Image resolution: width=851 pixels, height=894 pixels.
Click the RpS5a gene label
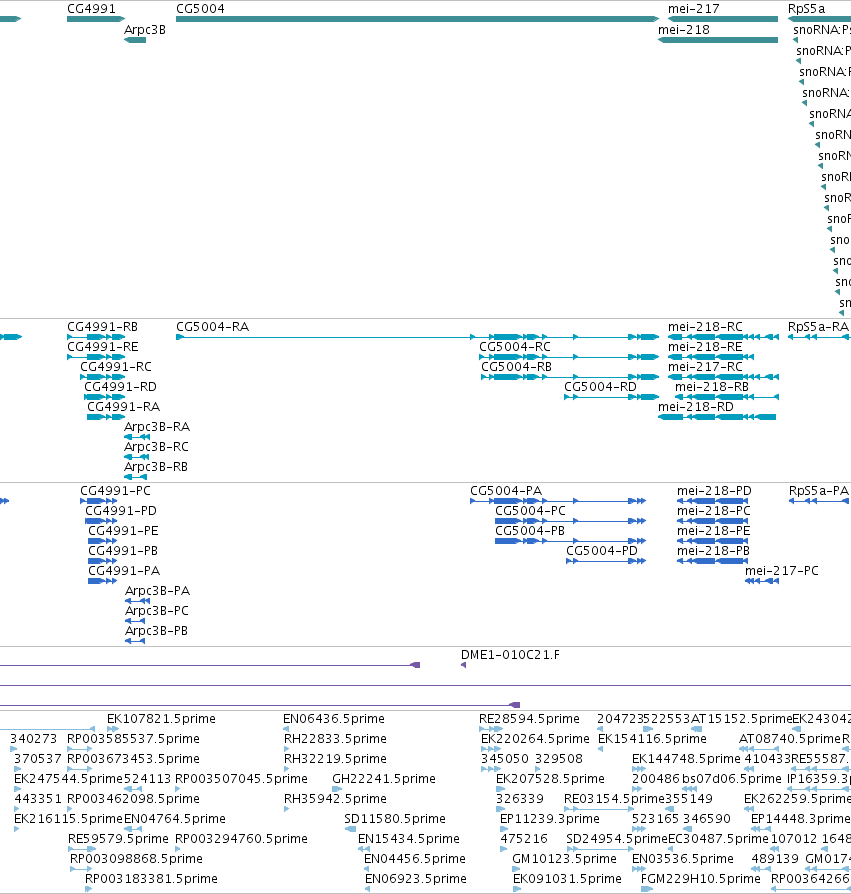coord(806,9)
